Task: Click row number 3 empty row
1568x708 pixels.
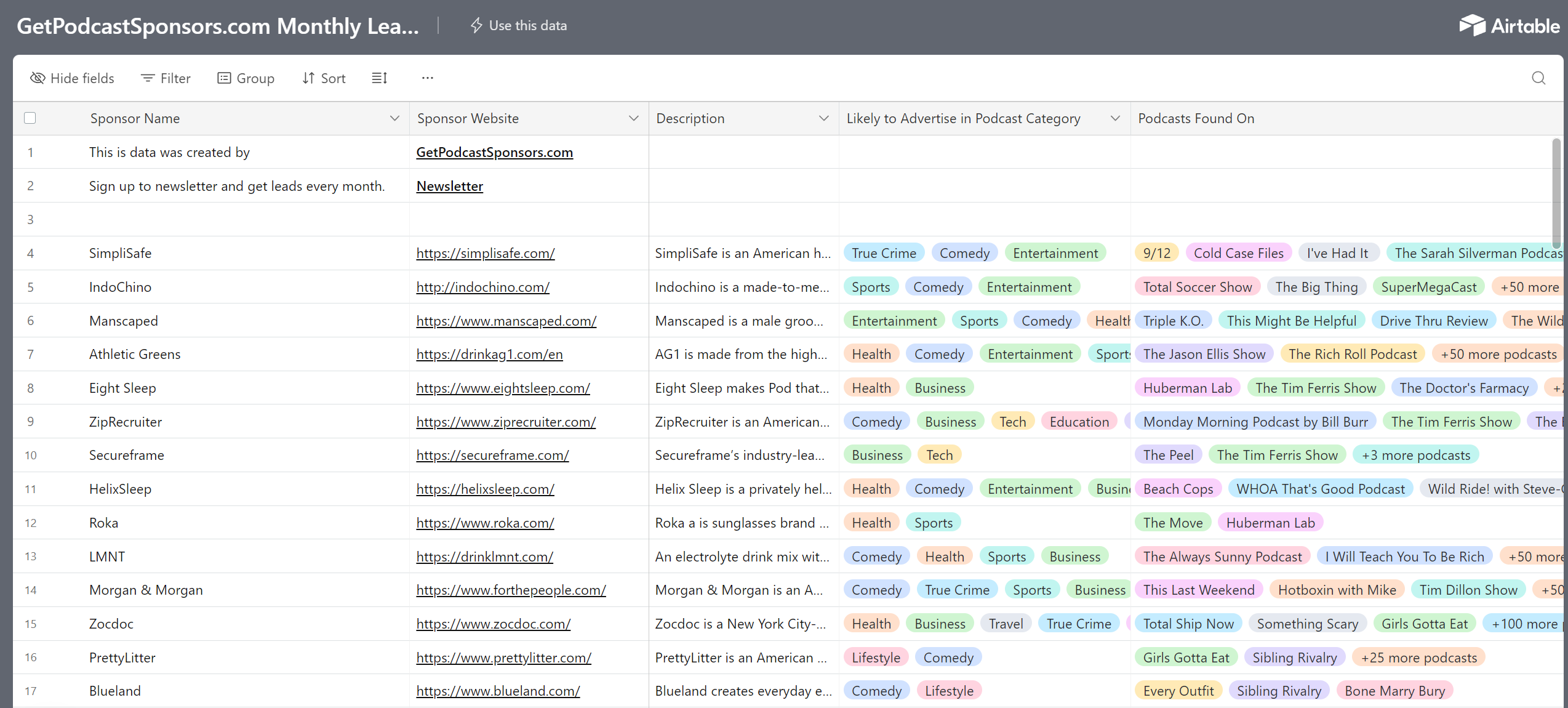Action: click(x=30, y=220)
